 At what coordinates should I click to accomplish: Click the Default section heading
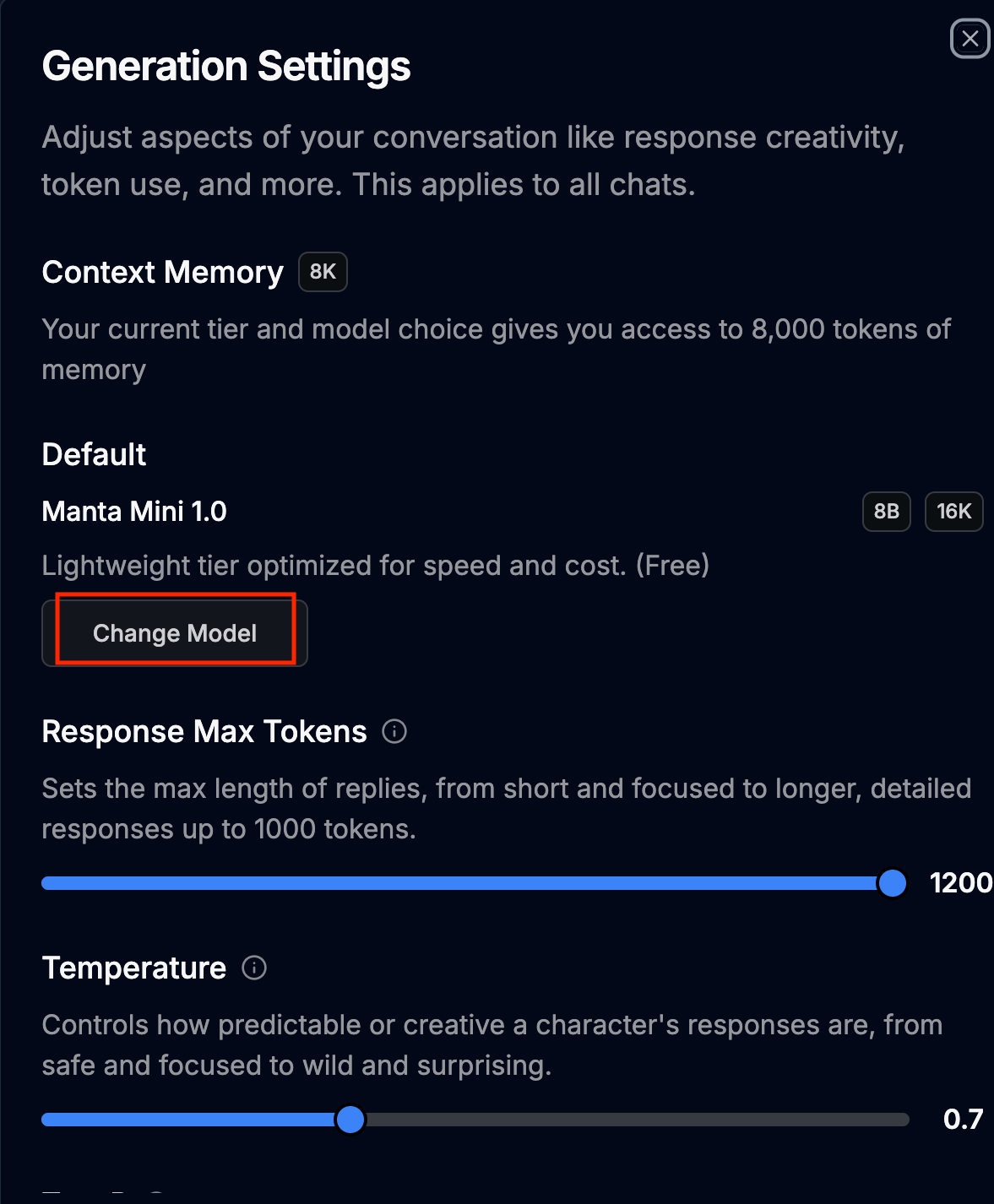pyautogui.click(x=94, y=455)
